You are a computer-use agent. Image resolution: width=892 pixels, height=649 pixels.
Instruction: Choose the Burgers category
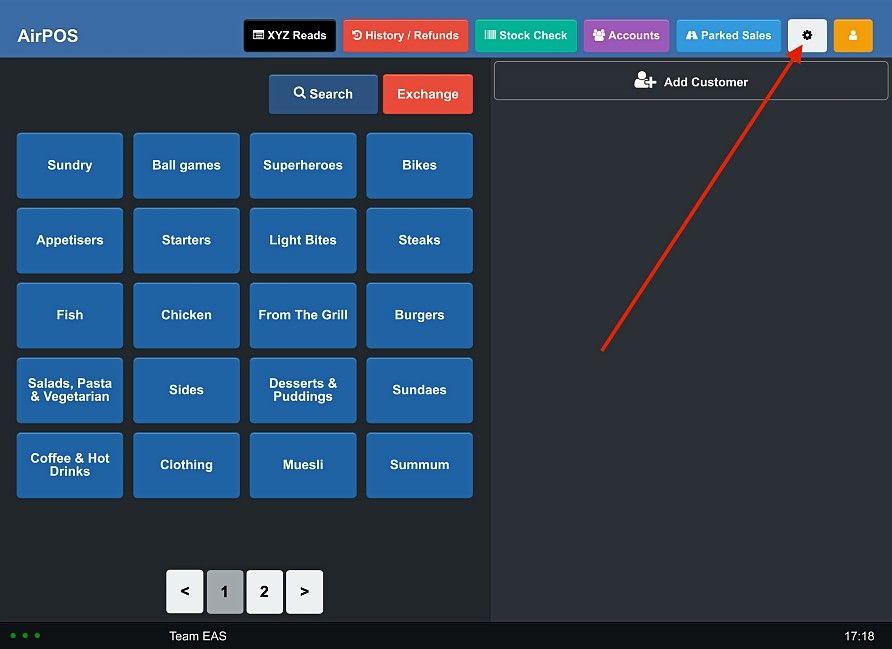pos(419,315)
